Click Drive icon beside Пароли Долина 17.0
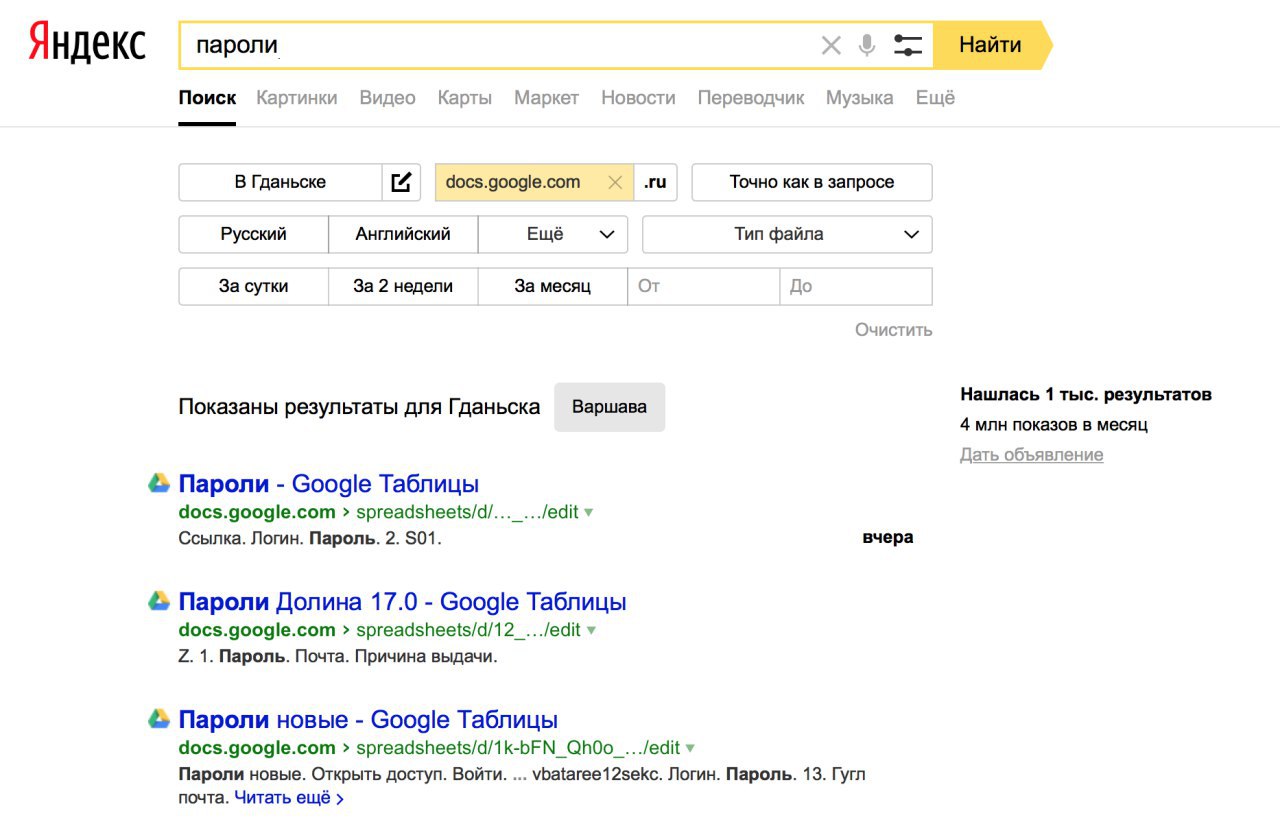Image resolution: width=1280 pixels, height=824 pixels. tap(159, 602)
